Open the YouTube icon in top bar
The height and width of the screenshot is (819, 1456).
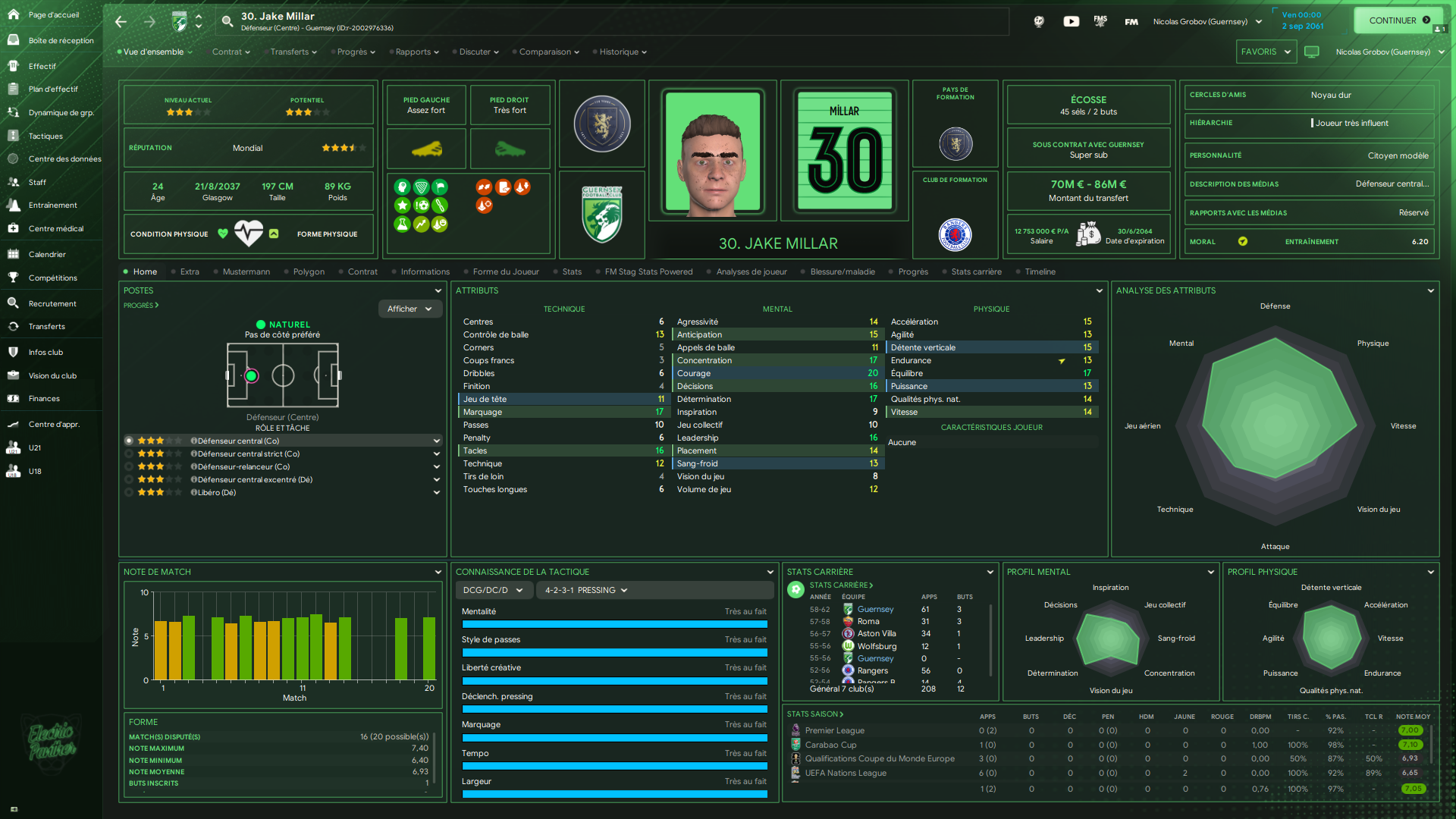[x=1071, y=21]
